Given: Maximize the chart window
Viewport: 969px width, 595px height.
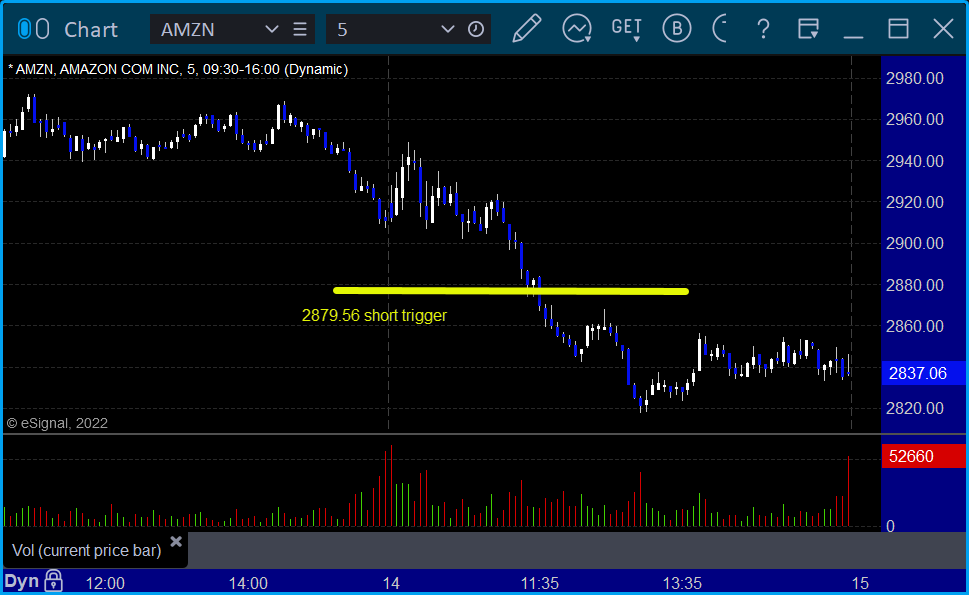Looking at the screenshot, I should click(x=898, y=29).
